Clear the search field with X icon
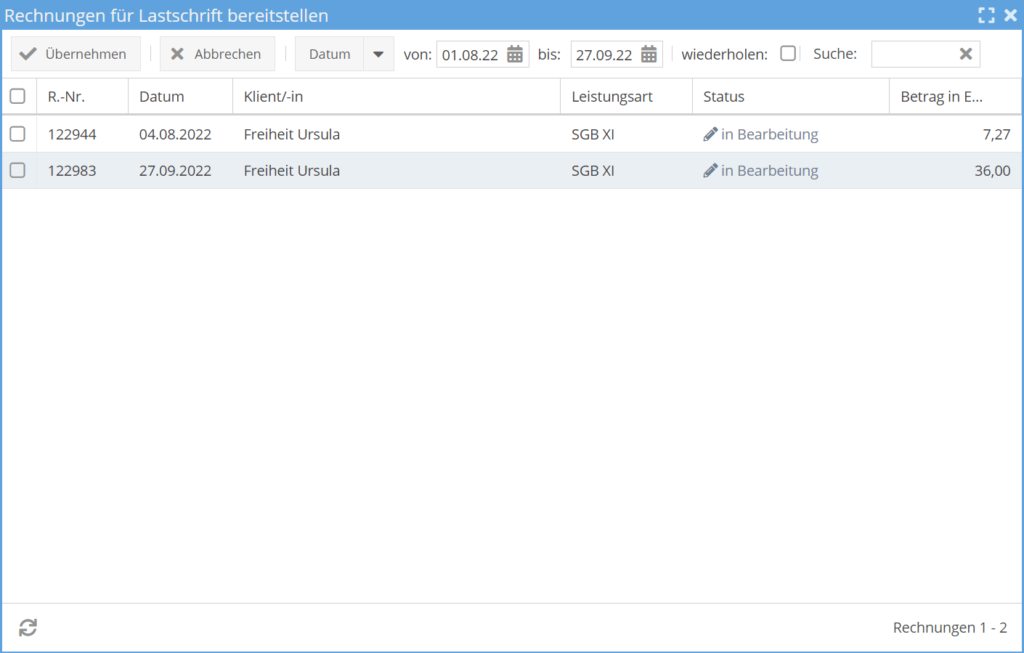The image size is (1024, 653). tap(965, 54)
